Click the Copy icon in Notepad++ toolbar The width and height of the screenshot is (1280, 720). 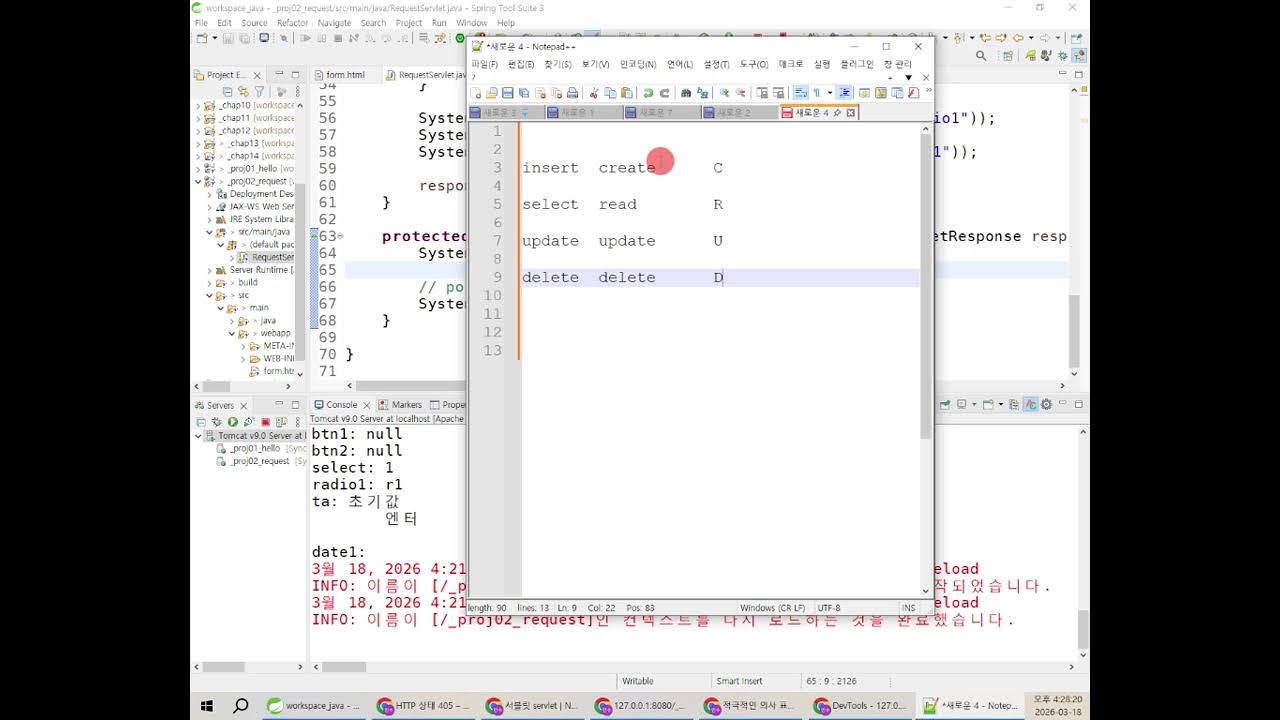tap(610, 93)
